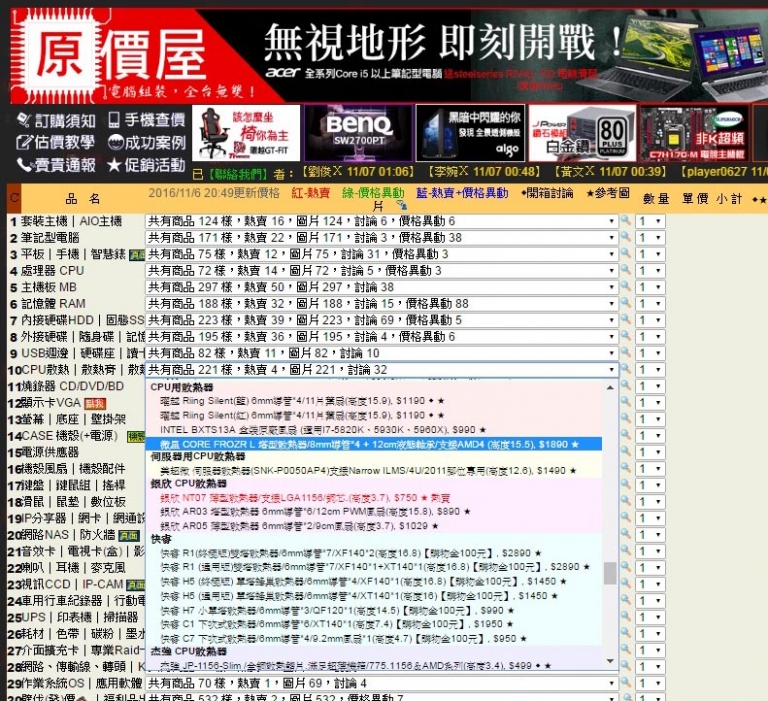Click magnifier icon for 筆記型電腦 row

pyautogui.click(x=625, y=237)
